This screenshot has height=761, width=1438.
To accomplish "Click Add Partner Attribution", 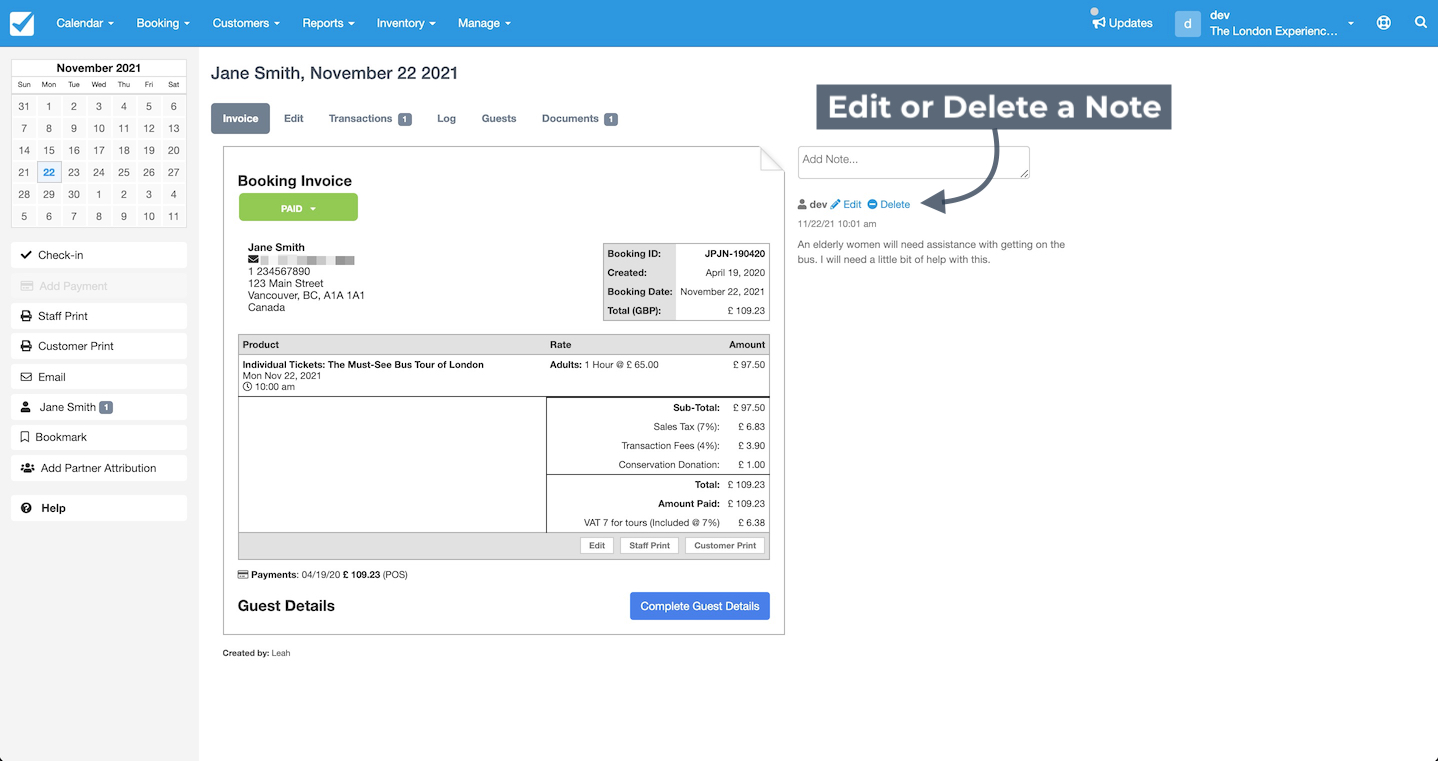I will tap(99, 468).
